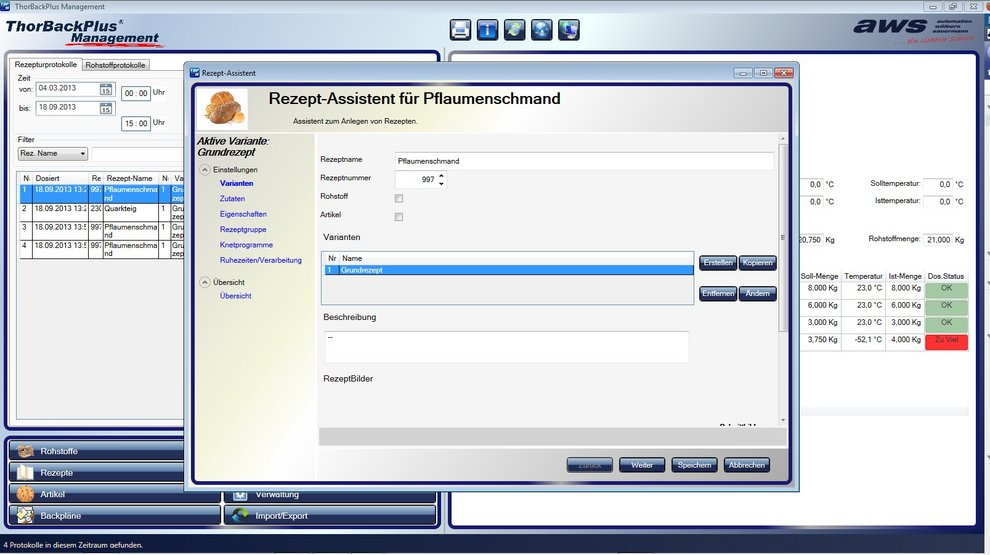This screenshot has height=555, width=990.
Task: Open the Ruhezeiten/Verarbeitung wizard step
Action: click(x=261, y=260)
